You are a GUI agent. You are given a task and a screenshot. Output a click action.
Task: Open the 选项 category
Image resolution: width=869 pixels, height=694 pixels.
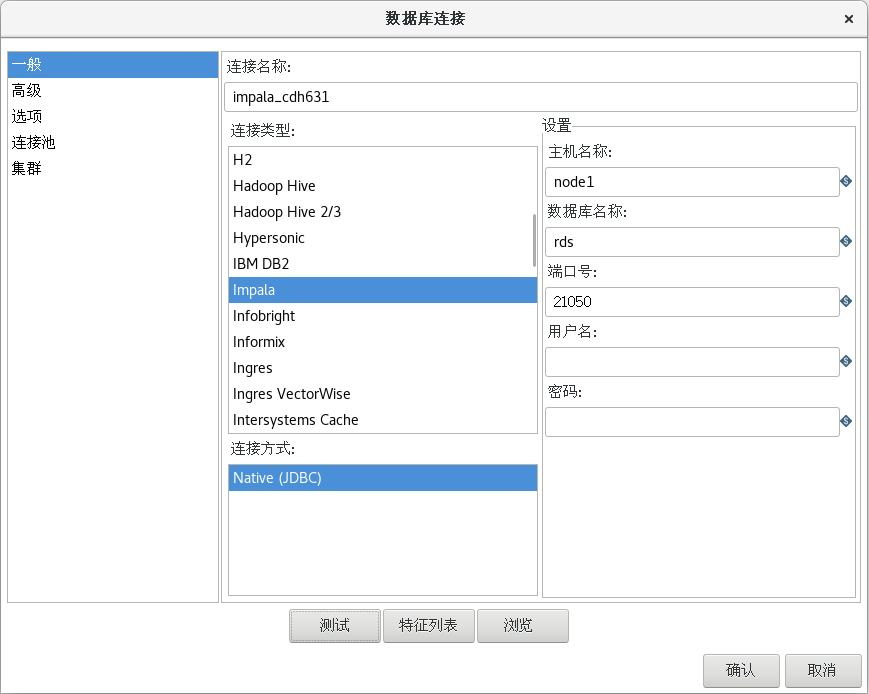113,116
